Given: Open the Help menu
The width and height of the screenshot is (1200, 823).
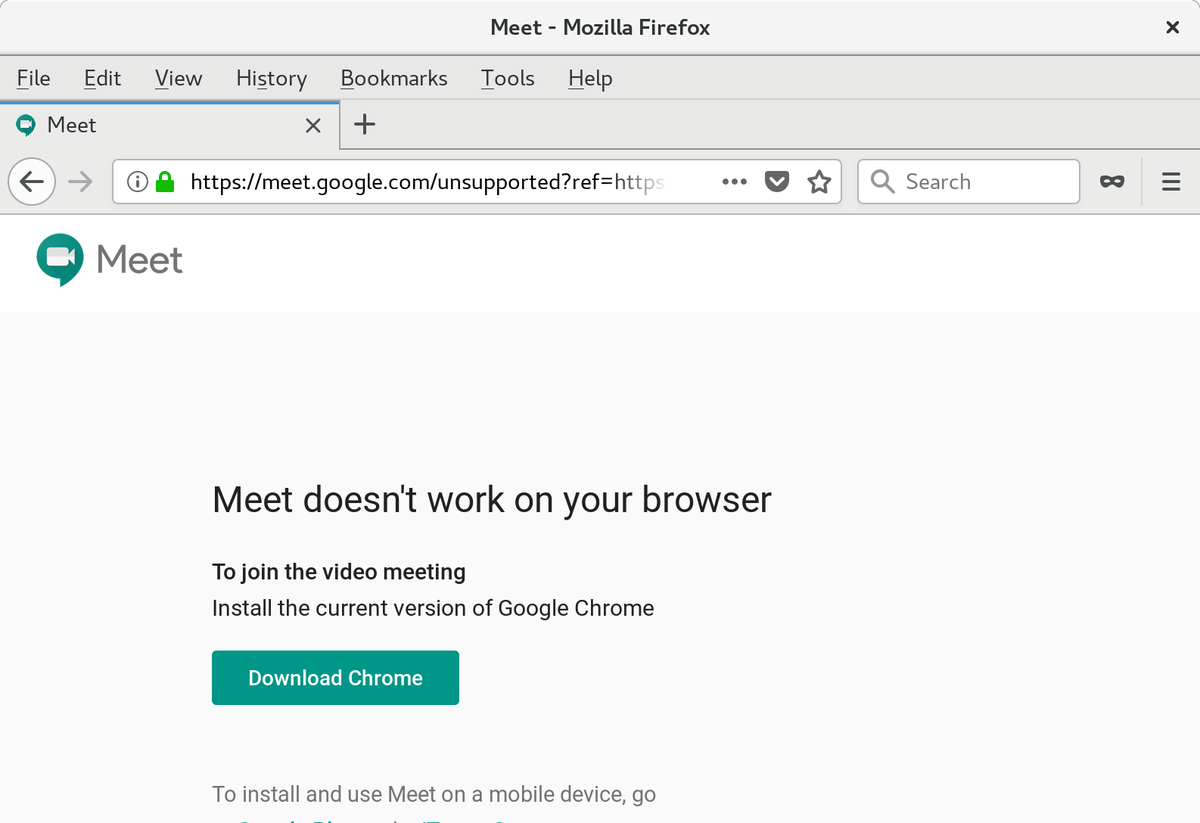Looking at the screenshot, I should click(x=590, y=78).
